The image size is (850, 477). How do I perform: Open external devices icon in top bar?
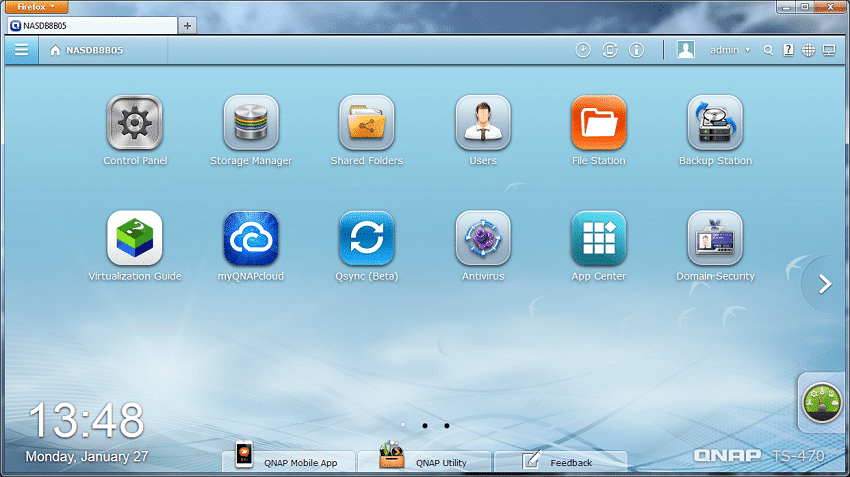pos(610,50)
